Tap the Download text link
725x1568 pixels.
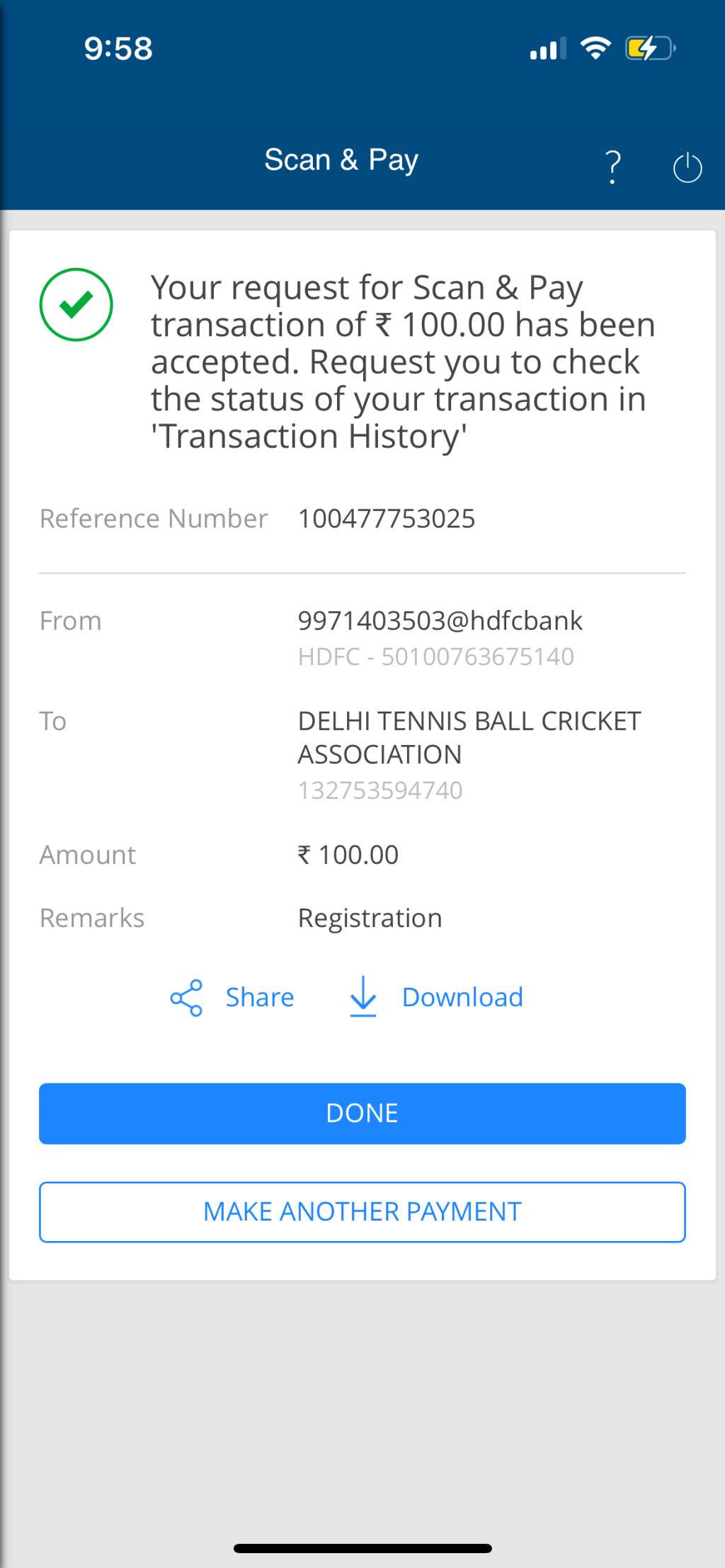tap(462, 998)
